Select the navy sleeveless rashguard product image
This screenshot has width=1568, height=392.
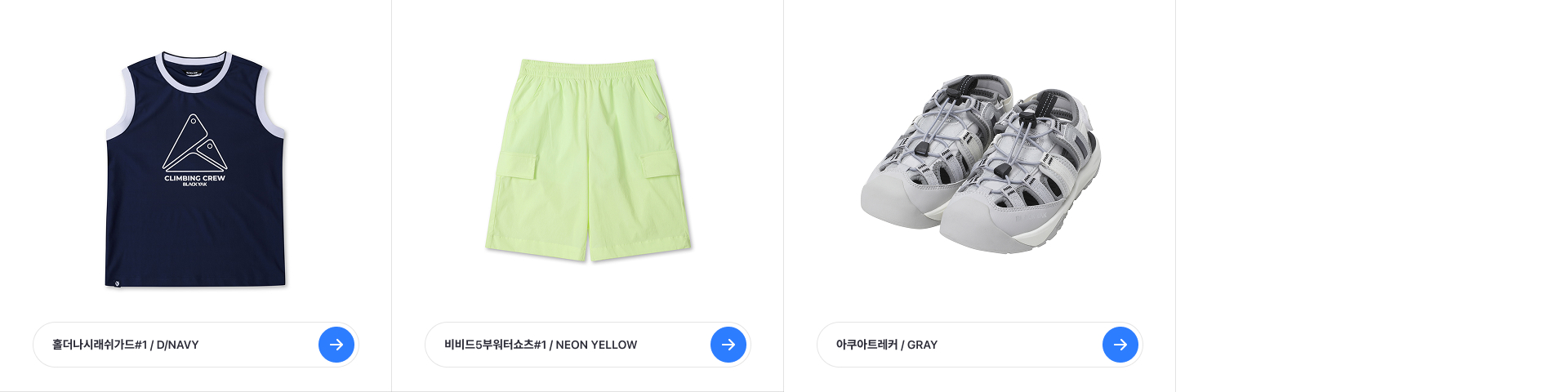pyautogui.click(x=195, y=169)
